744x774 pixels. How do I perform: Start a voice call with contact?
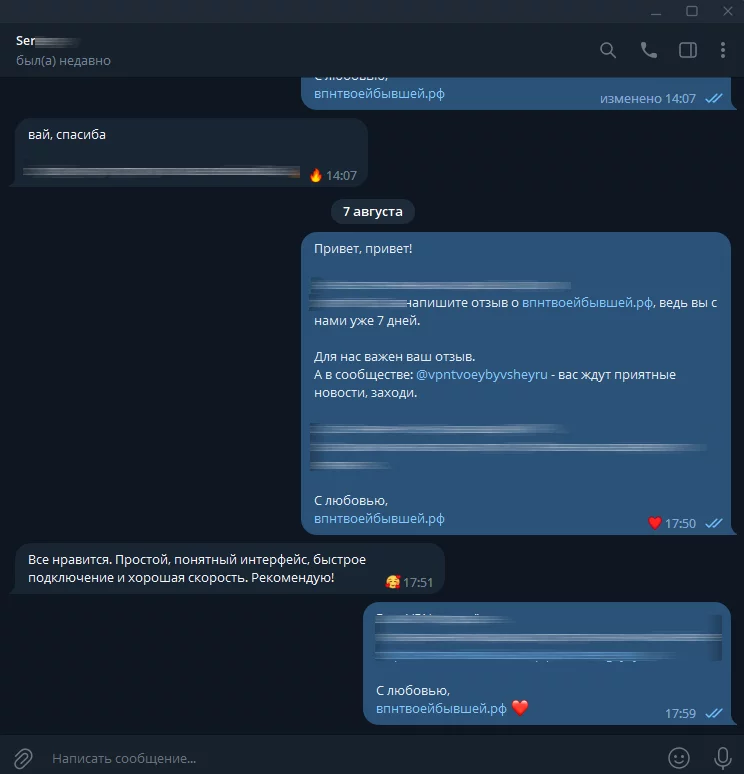click(648, 50)
